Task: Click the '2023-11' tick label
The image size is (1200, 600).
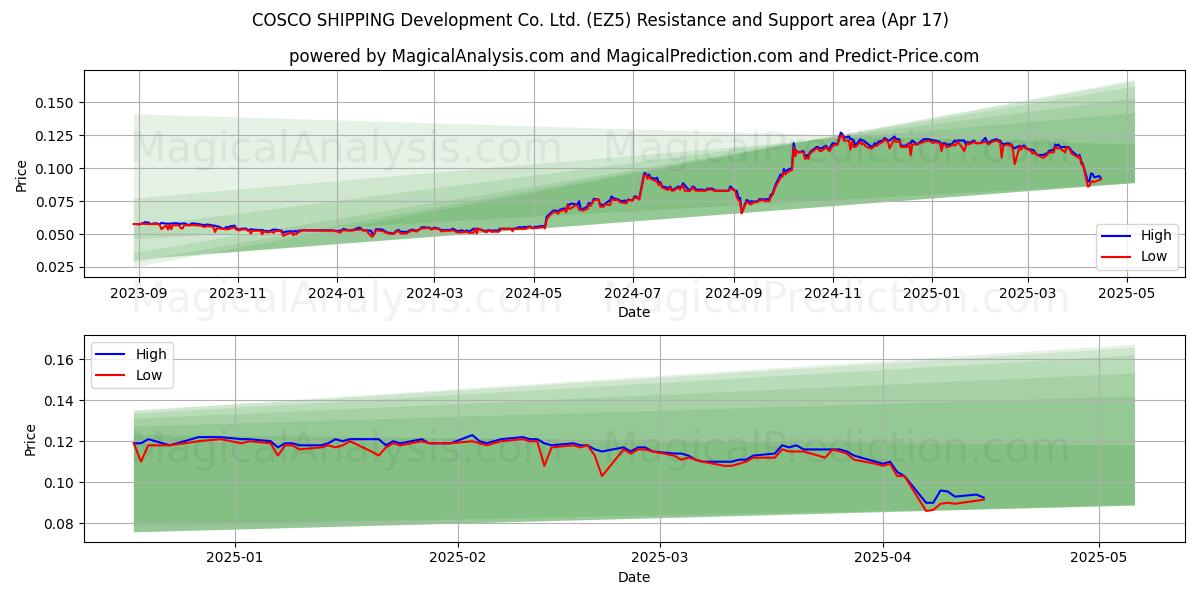Action: coord(238,293)
